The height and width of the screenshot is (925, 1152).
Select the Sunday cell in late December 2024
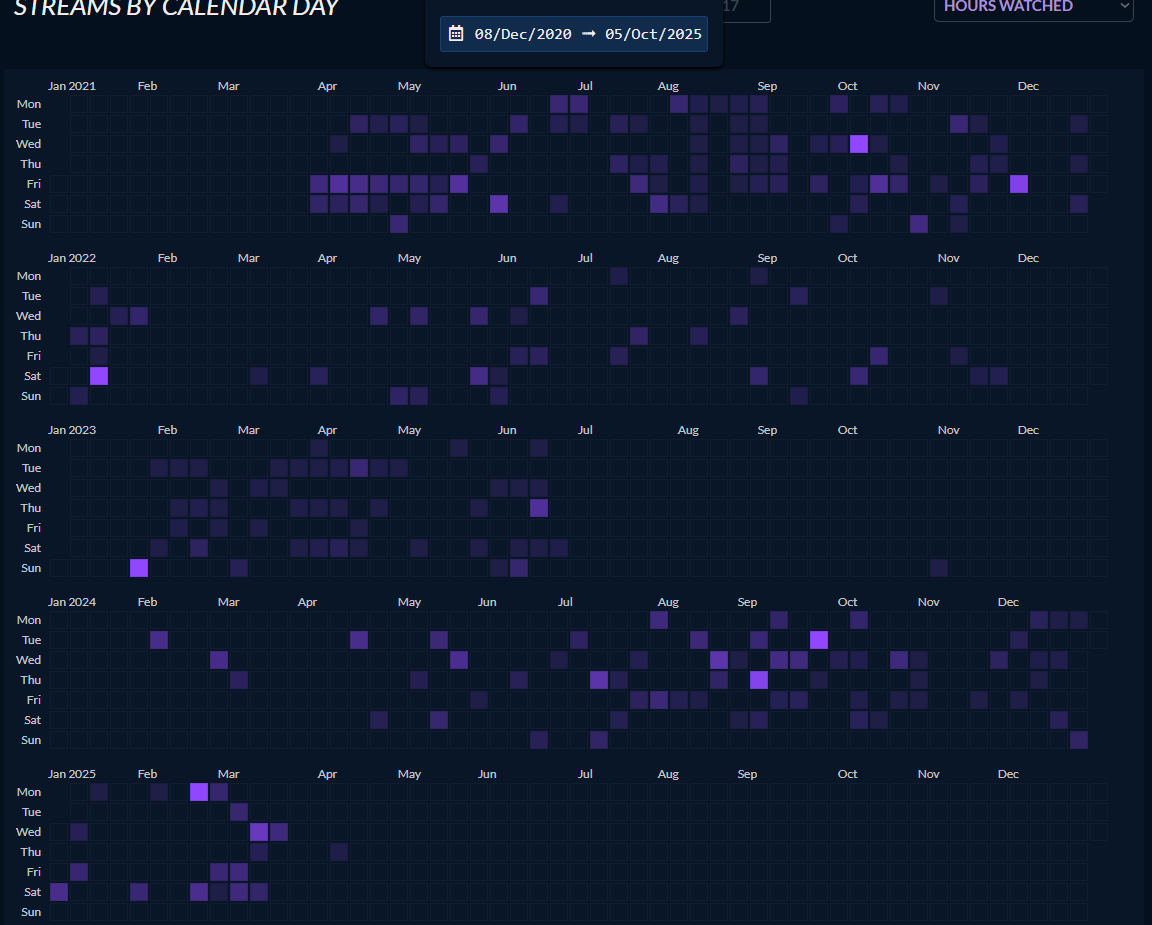point(1079,740)
